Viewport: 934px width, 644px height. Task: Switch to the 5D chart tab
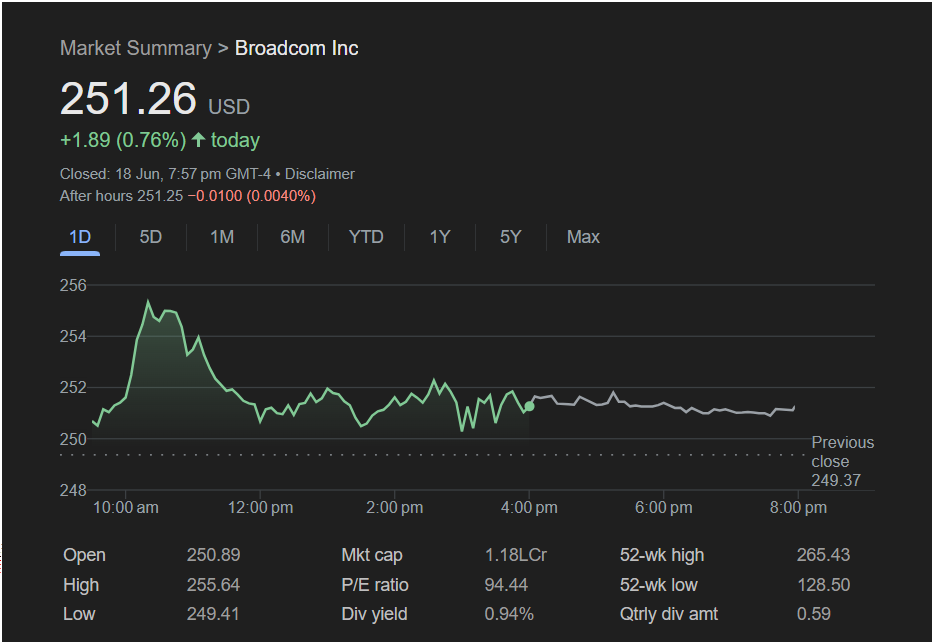pos(151,237)
